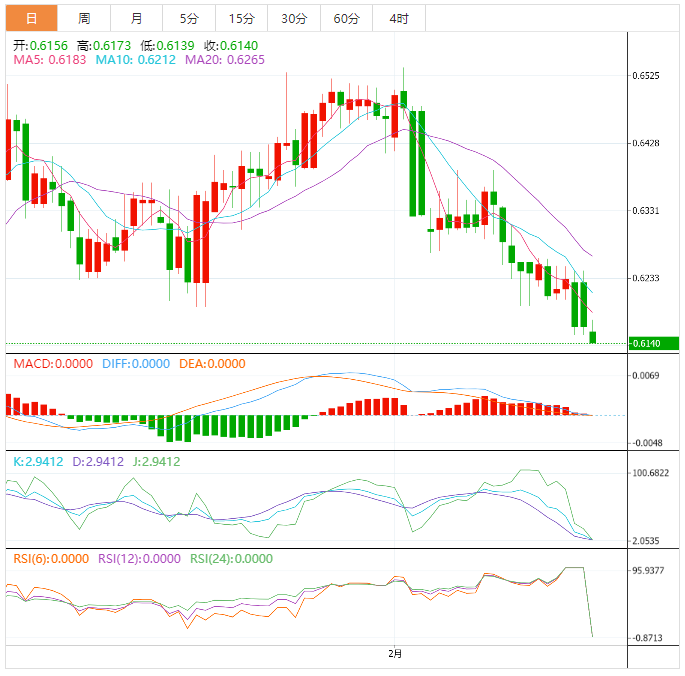Open the 30分 timeframe tab
Image resolution: width=685 pixels, height=676 pixels.
(294, 18)
